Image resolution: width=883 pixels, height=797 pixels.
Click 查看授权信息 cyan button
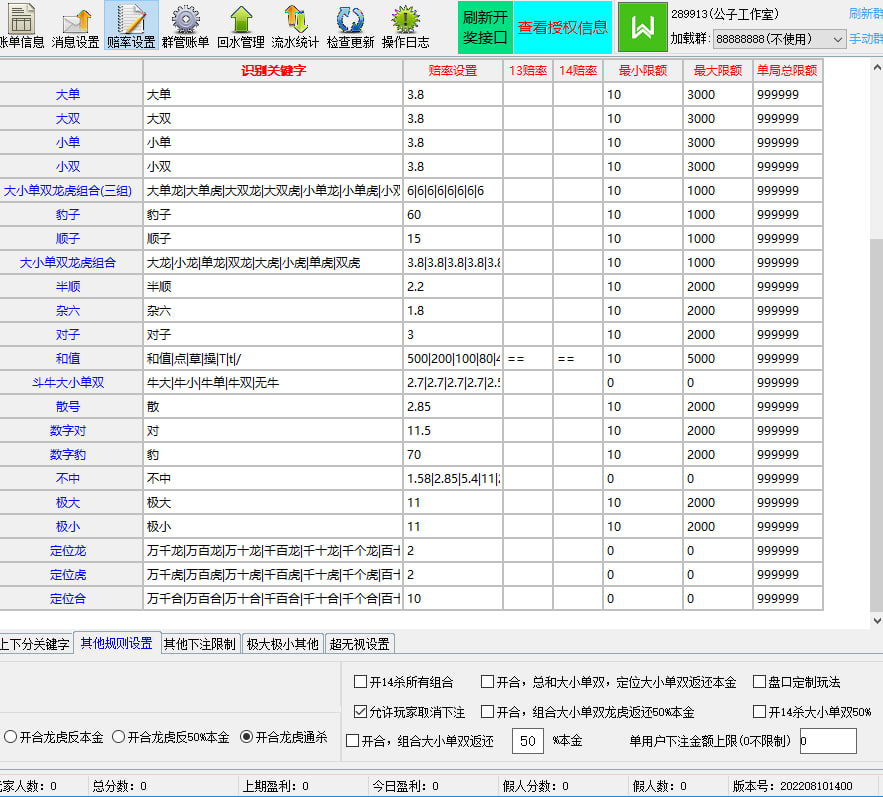[562, 27]
